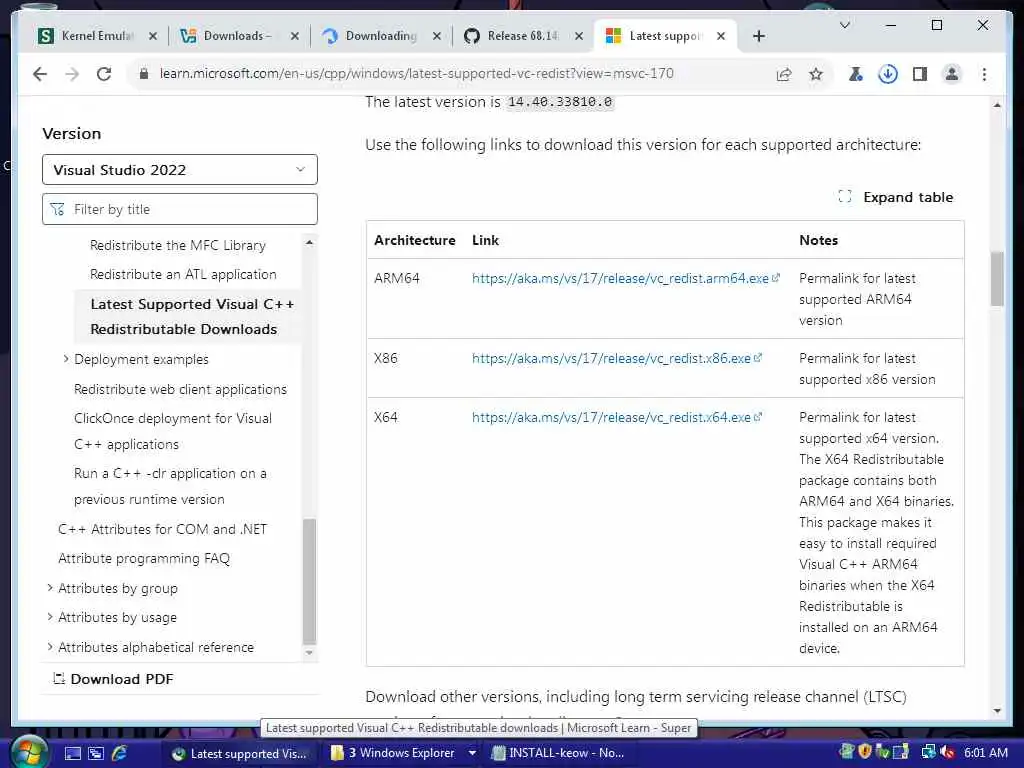Screen dimensions: 1024x768
Task: Expand the Deployment examples node
Action: coord(66,359)
